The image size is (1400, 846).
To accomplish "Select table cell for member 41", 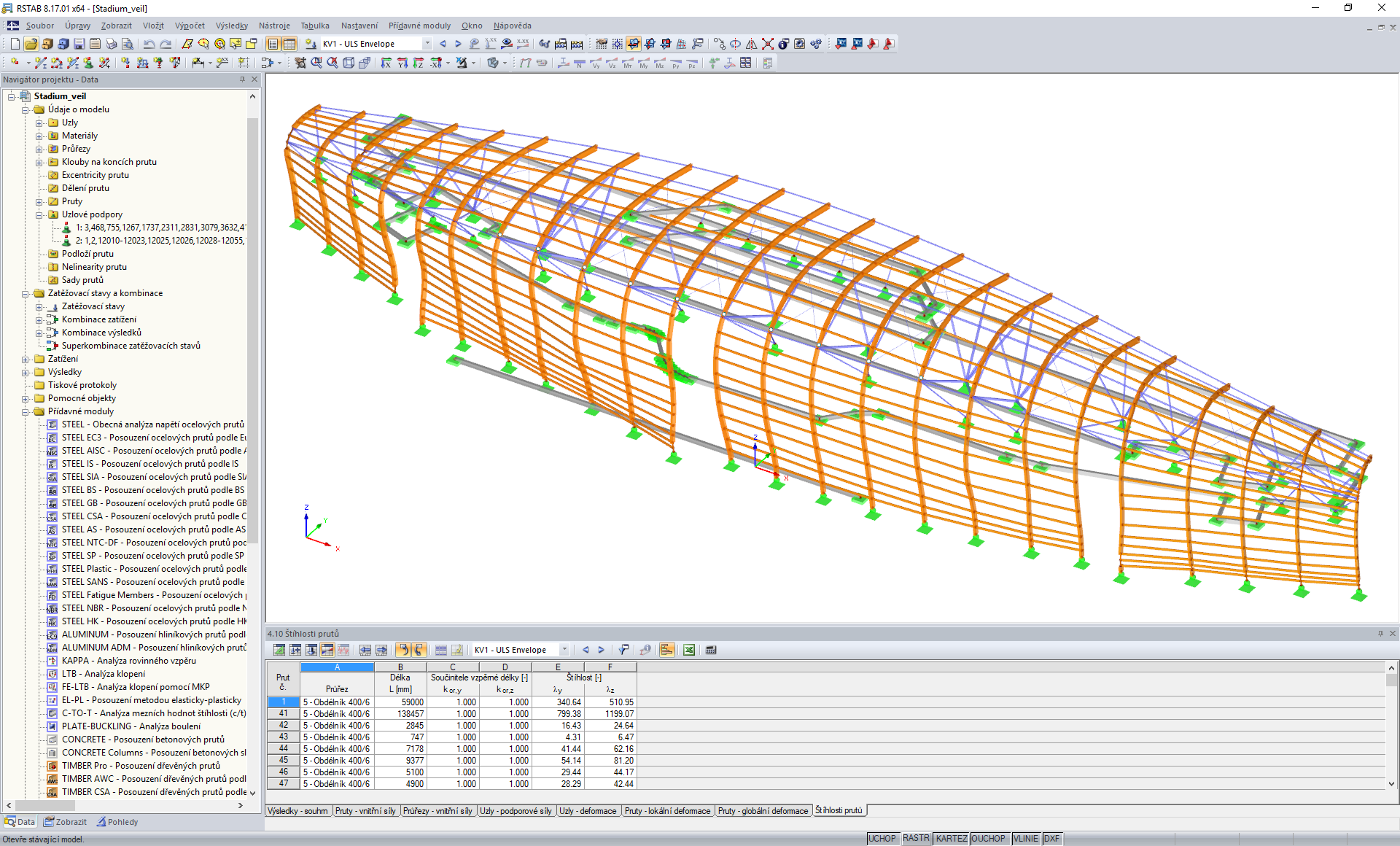I will coord(283,714).
